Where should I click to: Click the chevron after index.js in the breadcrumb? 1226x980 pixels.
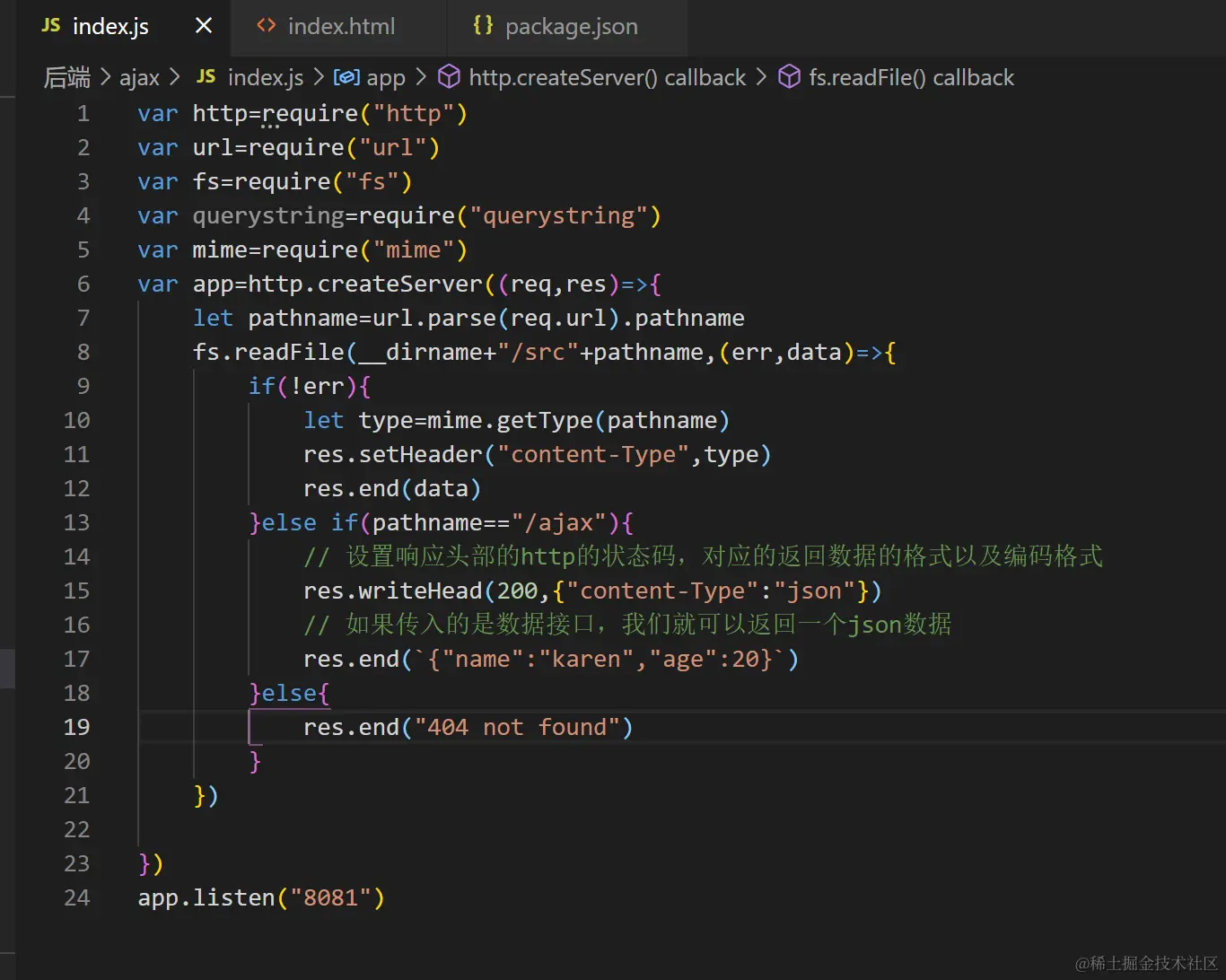(x=319, y=78)
